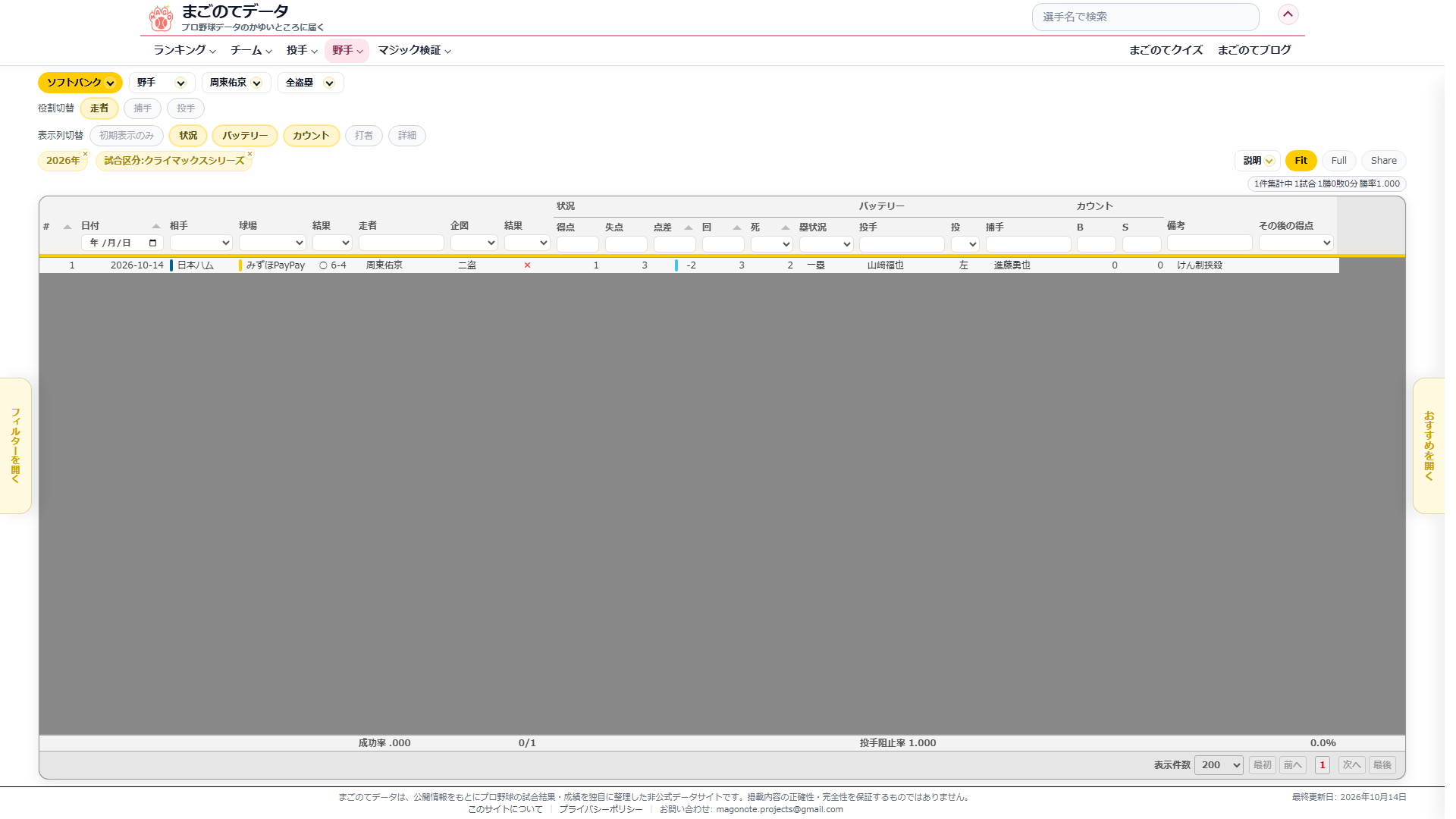This screenshot has width=1456, height=819.
Task: Open the 野手 position dropdown
Action: click(162, 83)
